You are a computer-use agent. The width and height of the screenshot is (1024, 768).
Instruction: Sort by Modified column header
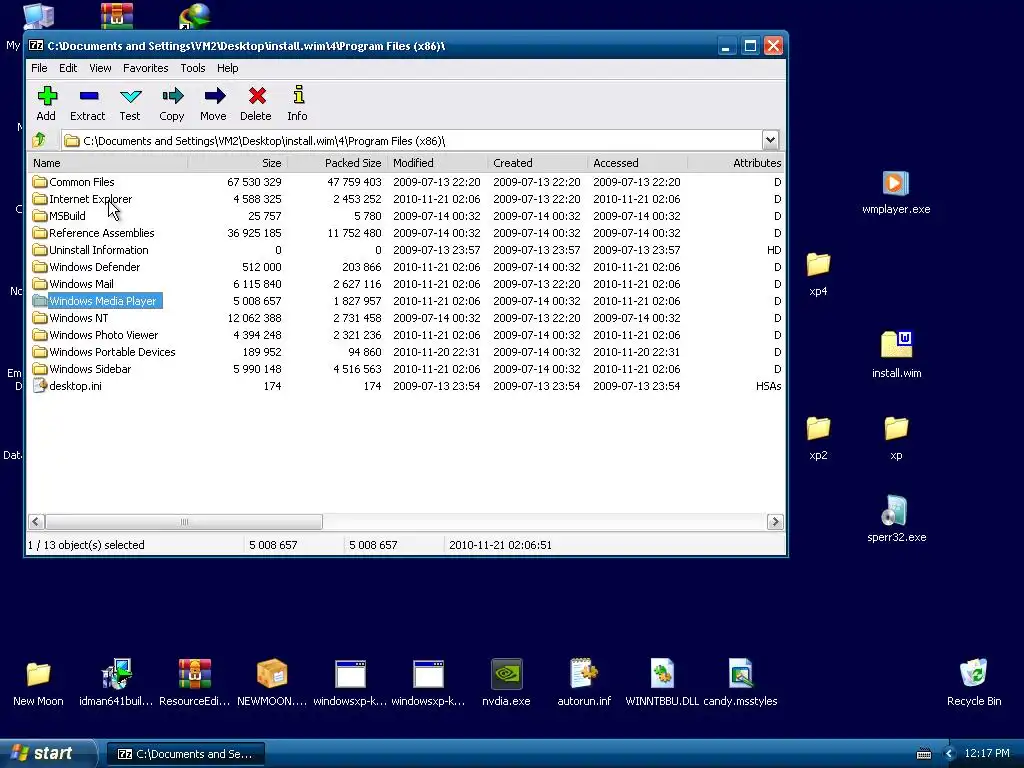(438, 163)
